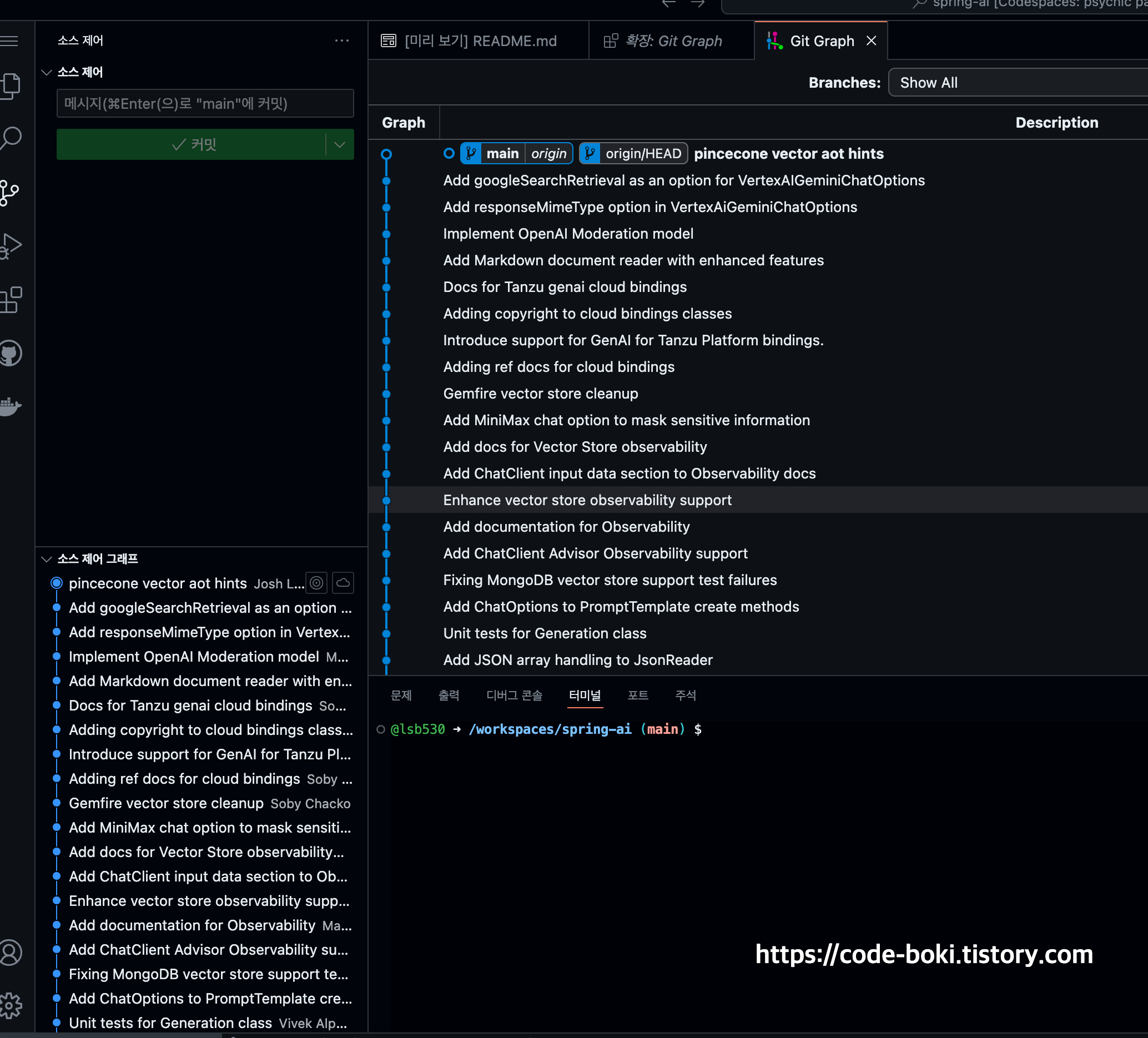Image resolution: width=1148 pixels, height=1038 pixels.
Task: Open Run and Debug icon
Action: click(x=10, y=246)
